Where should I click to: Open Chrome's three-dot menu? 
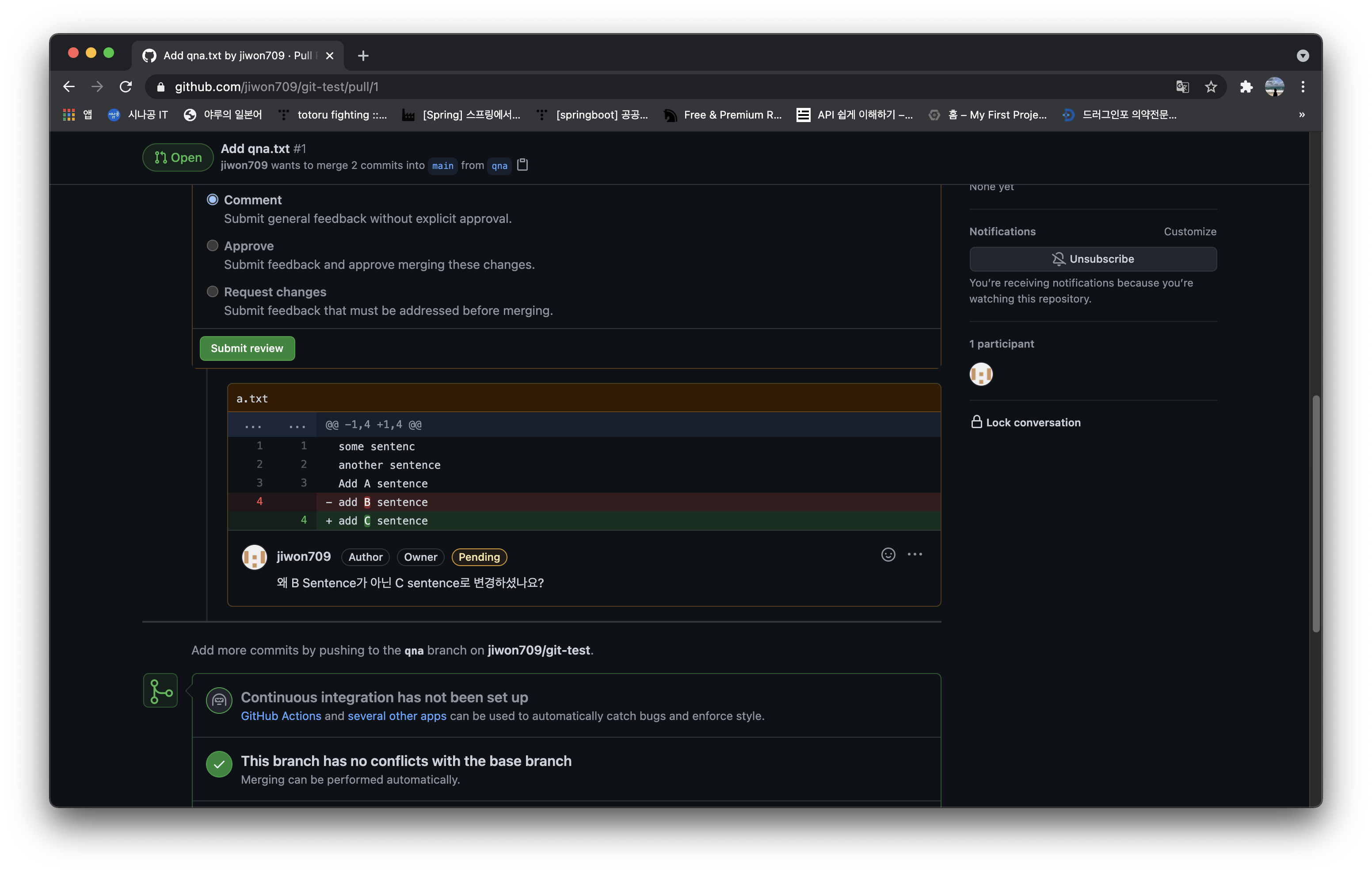pos(1303,87)
